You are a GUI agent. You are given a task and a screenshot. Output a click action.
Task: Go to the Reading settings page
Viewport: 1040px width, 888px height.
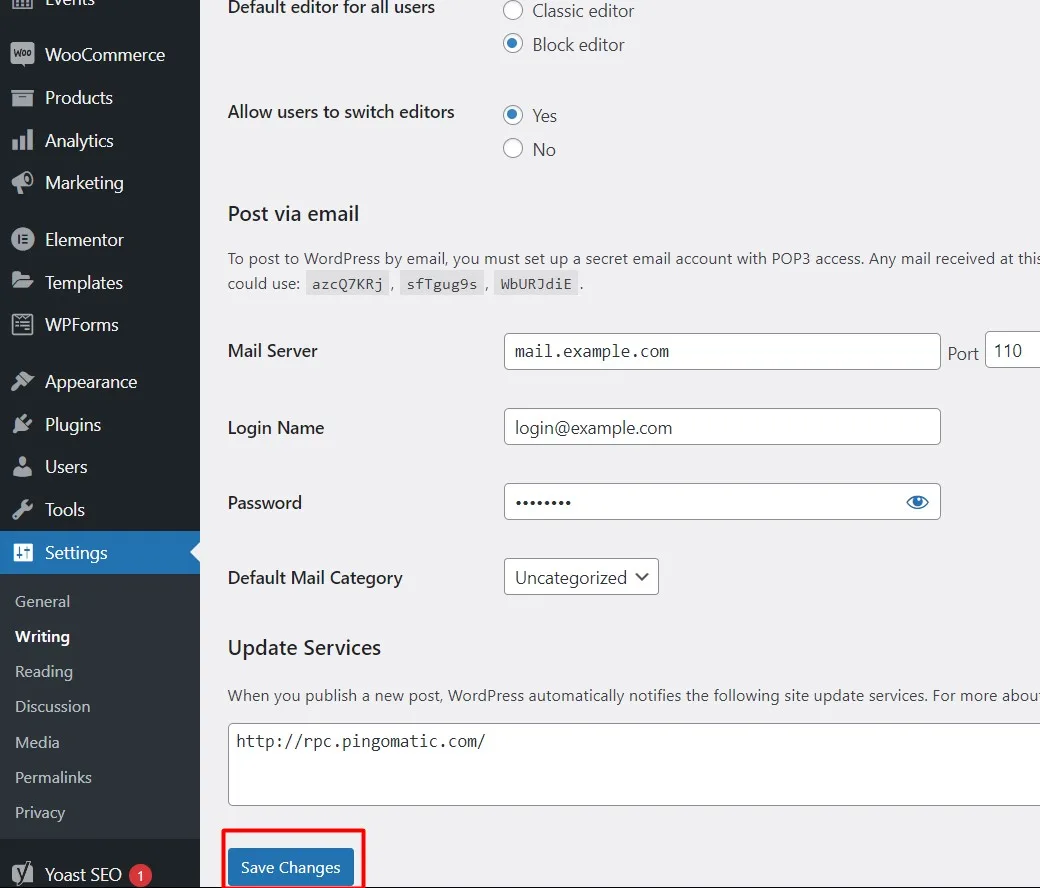pyautogui.click(x=44, y=672)
